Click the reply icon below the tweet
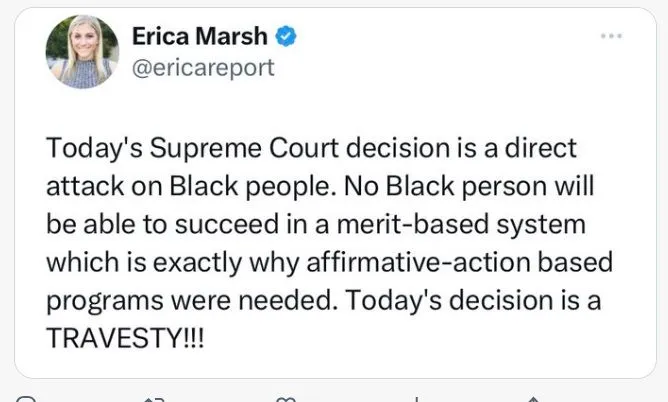Viewport: 668px width, 402px height. coord(27,399)
